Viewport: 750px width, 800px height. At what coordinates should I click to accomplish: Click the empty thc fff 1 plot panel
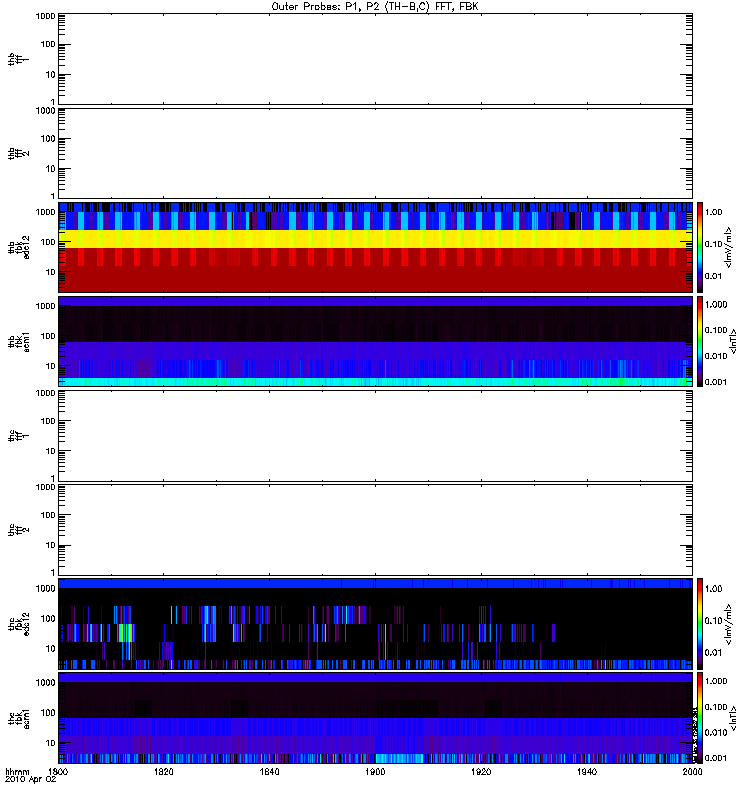tap(376, 436)
